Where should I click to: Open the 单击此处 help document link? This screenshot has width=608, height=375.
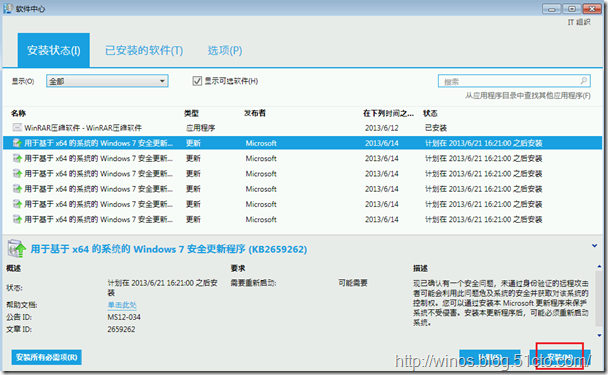point(122,305)
